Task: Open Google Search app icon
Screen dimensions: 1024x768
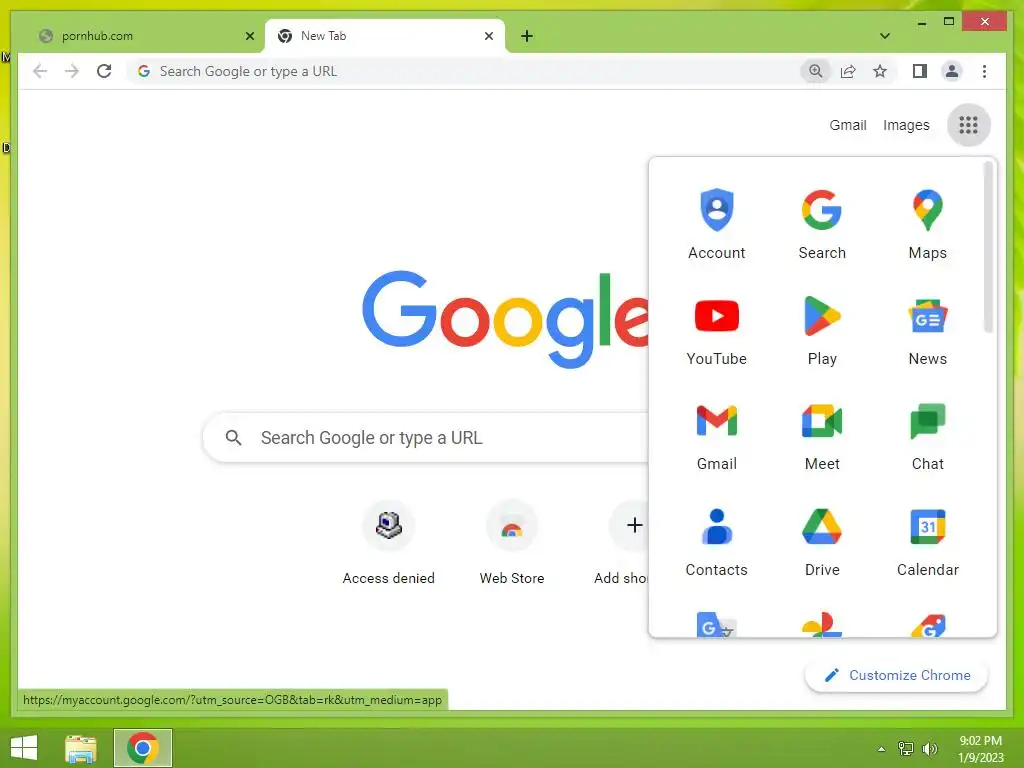Action: click(822, 224)
